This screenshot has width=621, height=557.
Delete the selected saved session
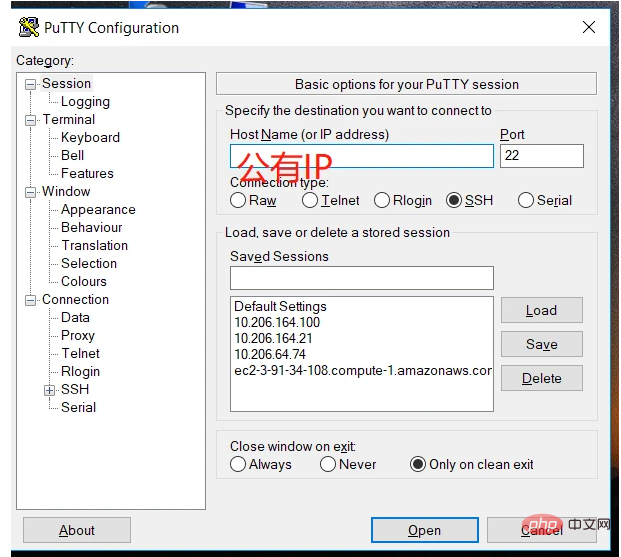pyautogui.click(x=541, y=378)
